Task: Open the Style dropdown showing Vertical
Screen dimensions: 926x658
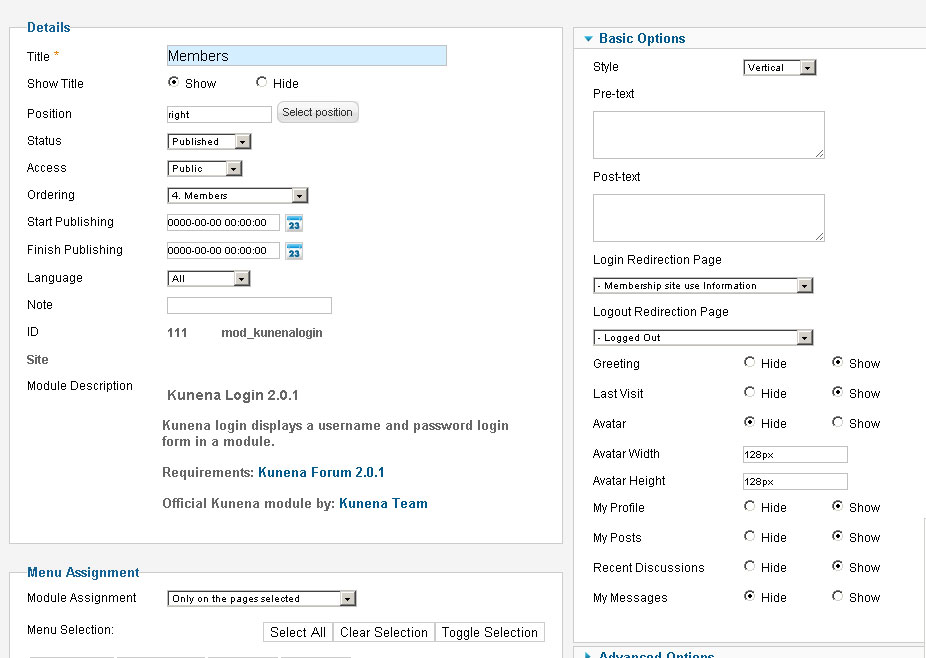Action: [x=780, y=68]
